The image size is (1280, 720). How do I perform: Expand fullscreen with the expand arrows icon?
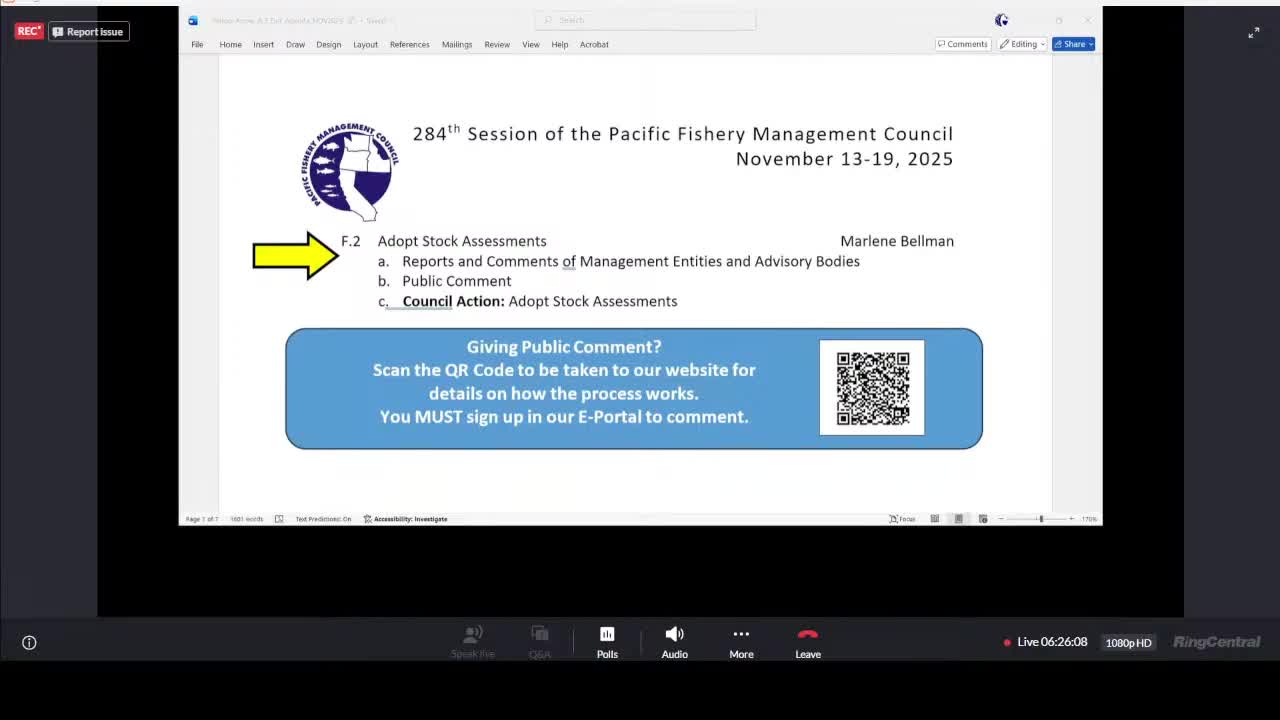click(1254, 33)
